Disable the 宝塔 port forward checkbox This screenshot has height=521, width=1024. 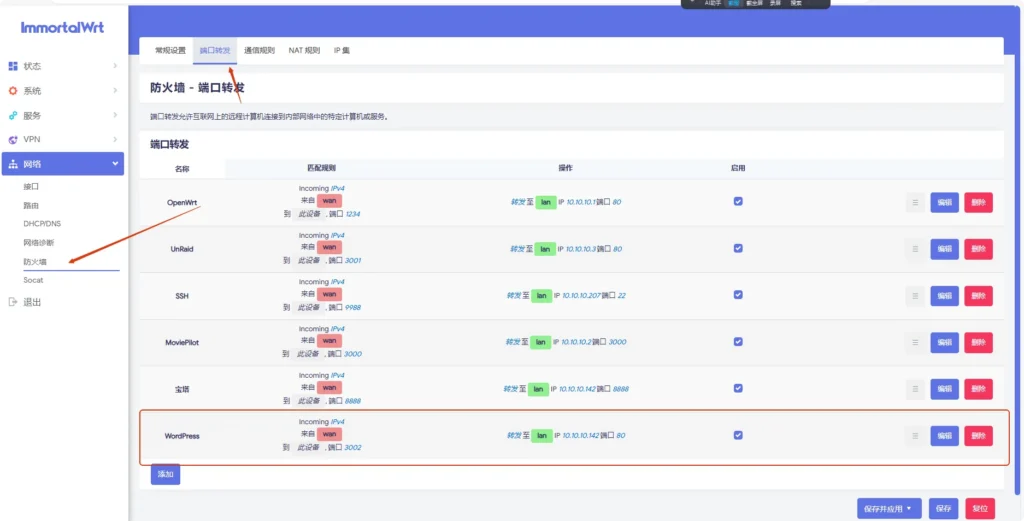pos(738,388)
